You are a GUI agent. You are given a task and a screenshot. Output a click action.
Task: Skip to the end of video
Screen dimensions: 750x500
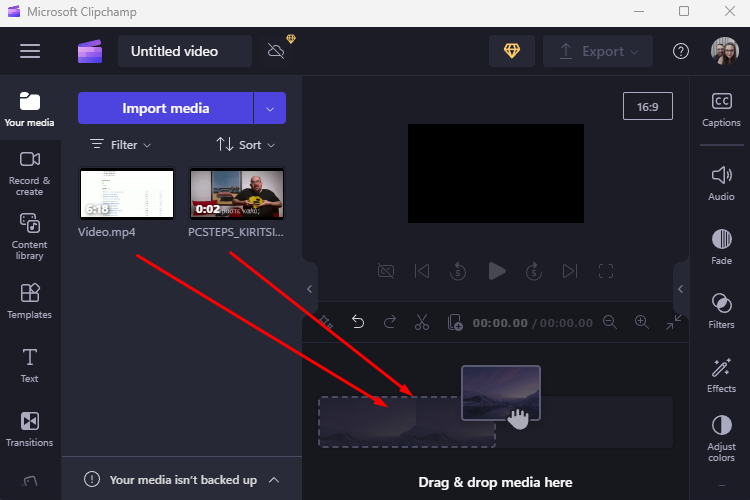pyautogui.click(x=570, y=271)
